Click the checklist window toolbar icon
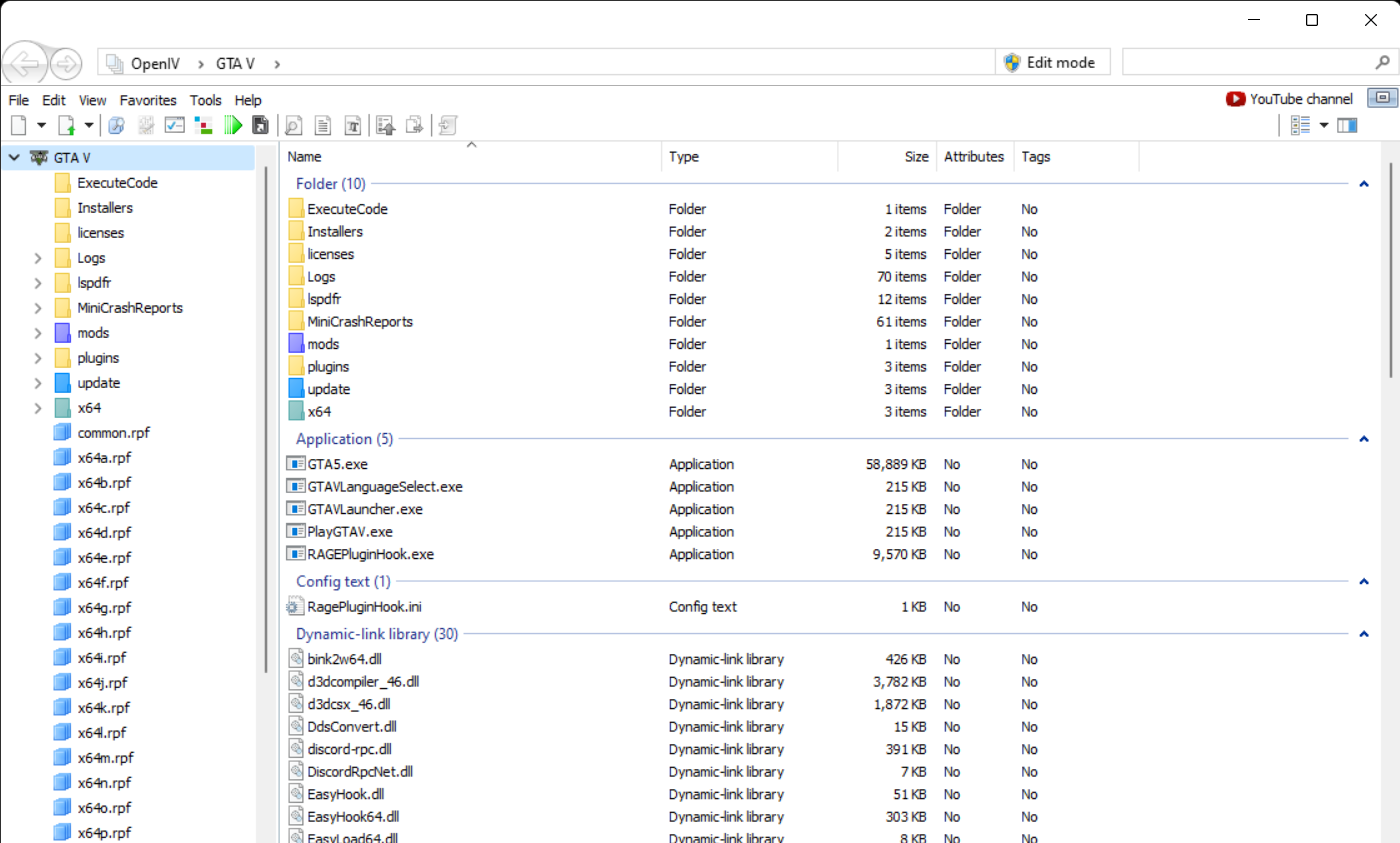Image resolution: width=1400 pixels, height=843 pixels. [x=175, y=125]
